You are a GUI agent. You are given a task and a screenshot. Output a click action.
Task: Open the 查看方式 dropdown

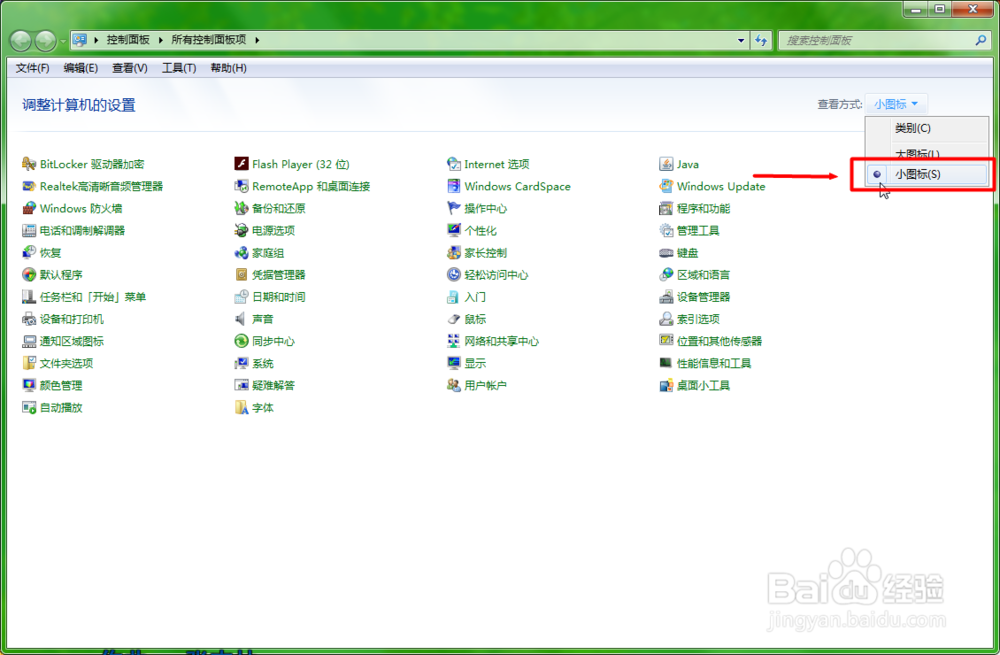coord(897,103)
